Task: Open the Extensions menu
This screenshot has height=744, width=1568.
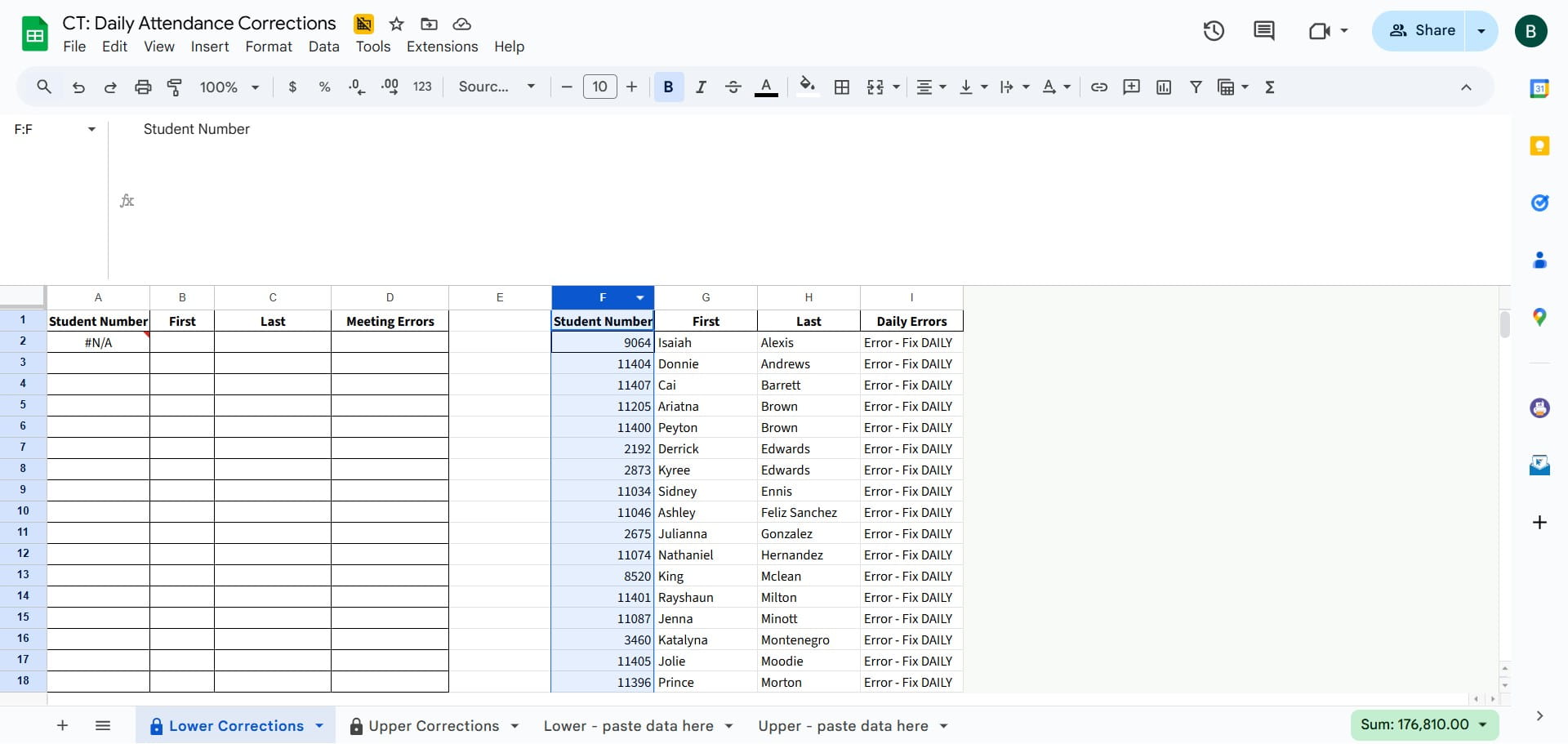Action: click(442, 47)
